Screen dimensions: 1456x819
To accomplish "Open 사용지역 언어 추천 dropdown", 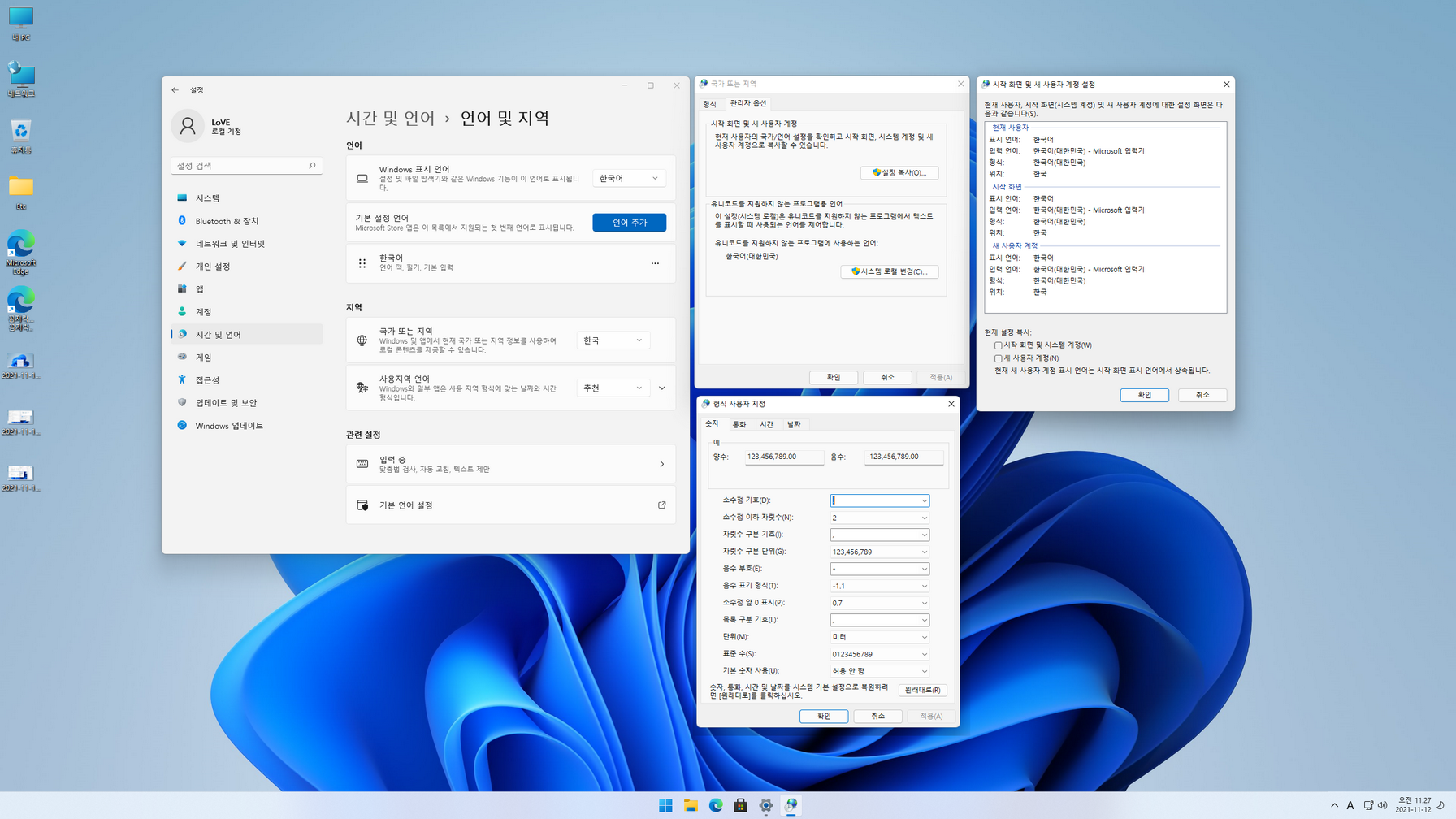I will [613, 388].
